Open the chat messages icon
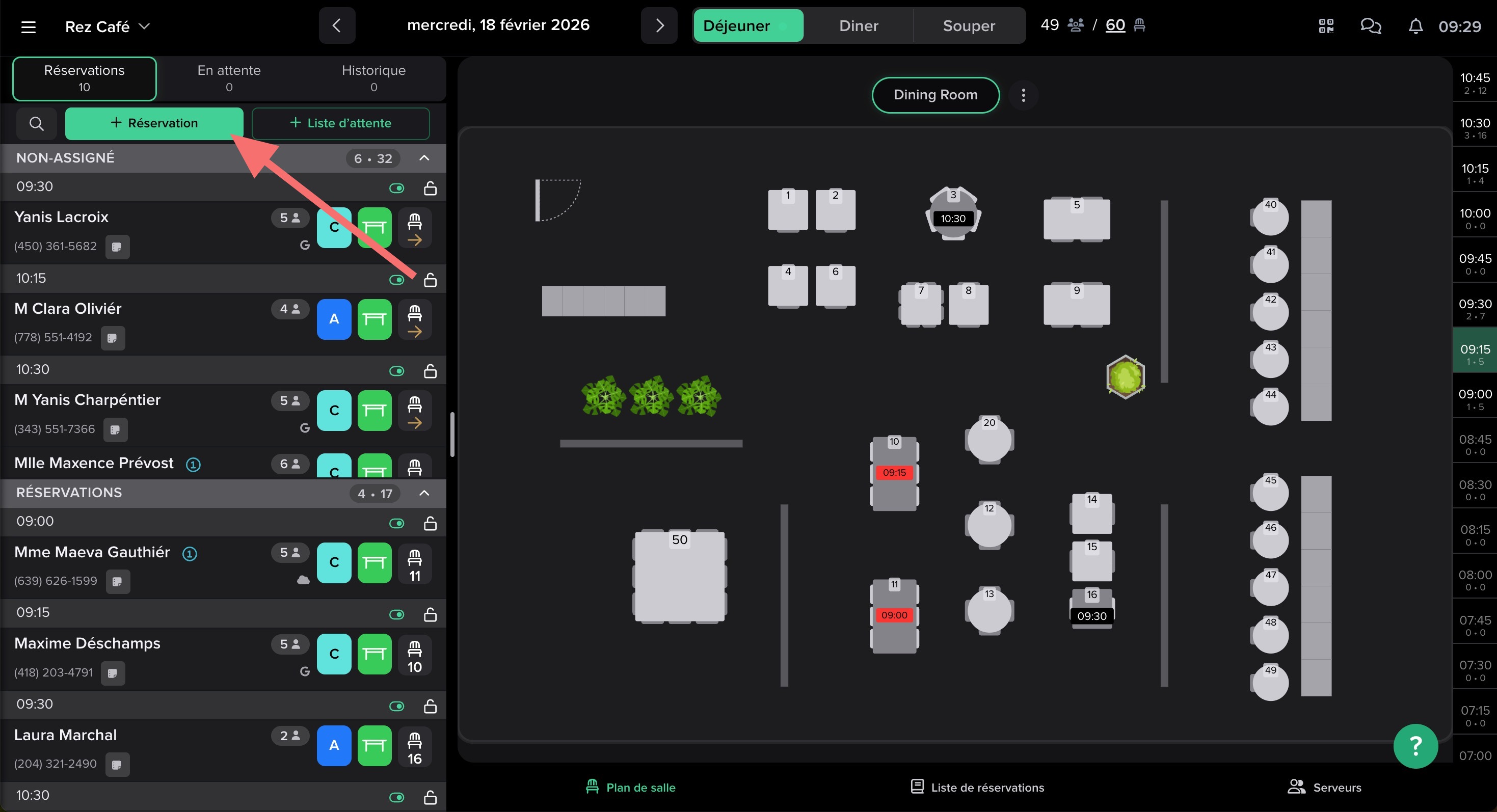Image resolution: width=1497 pixels, height=812 pixels. coord(1370,26)
